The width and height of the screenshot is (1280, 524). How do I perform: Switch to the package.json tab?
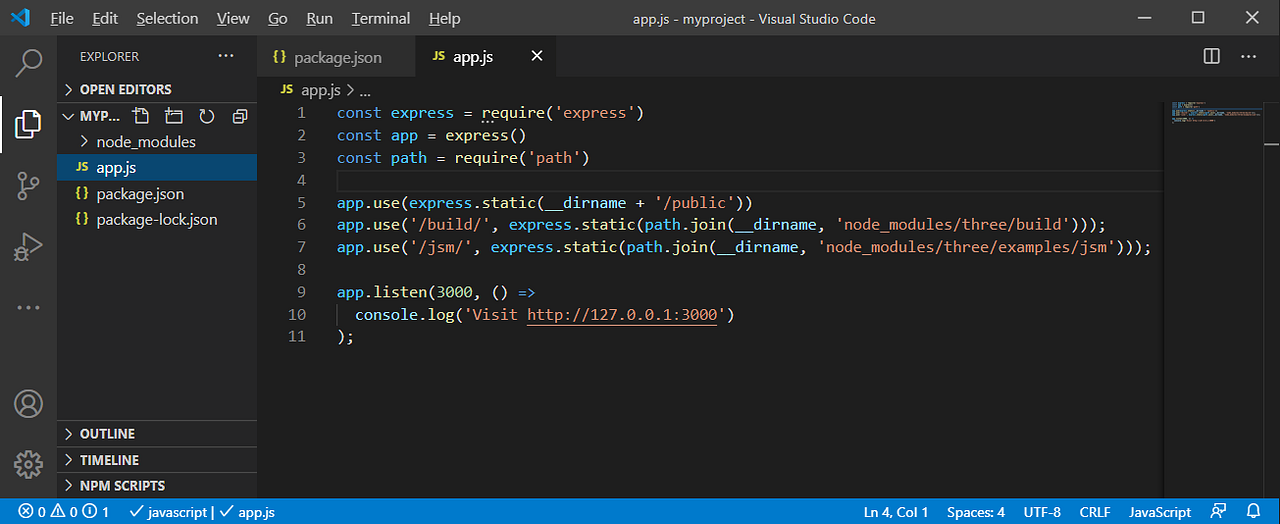point(336,57)
